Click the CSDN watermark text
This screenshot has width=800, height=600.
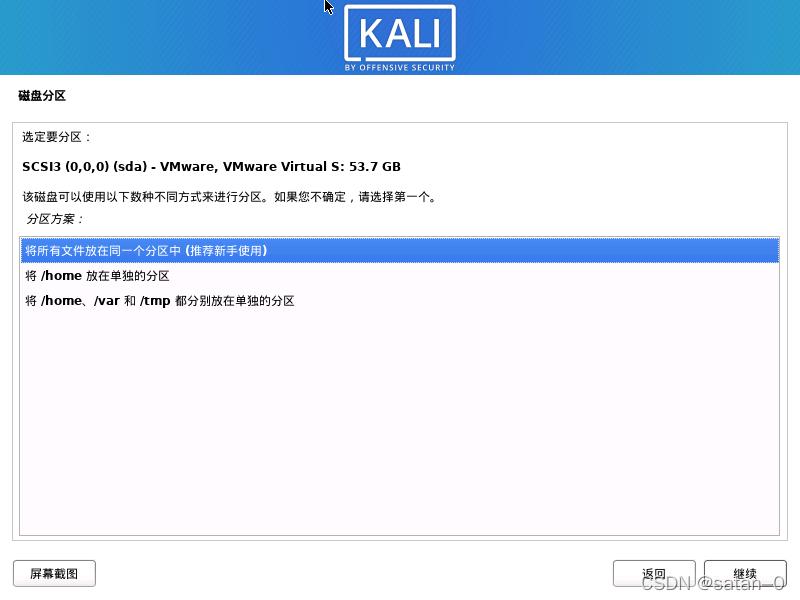(712, 583)
